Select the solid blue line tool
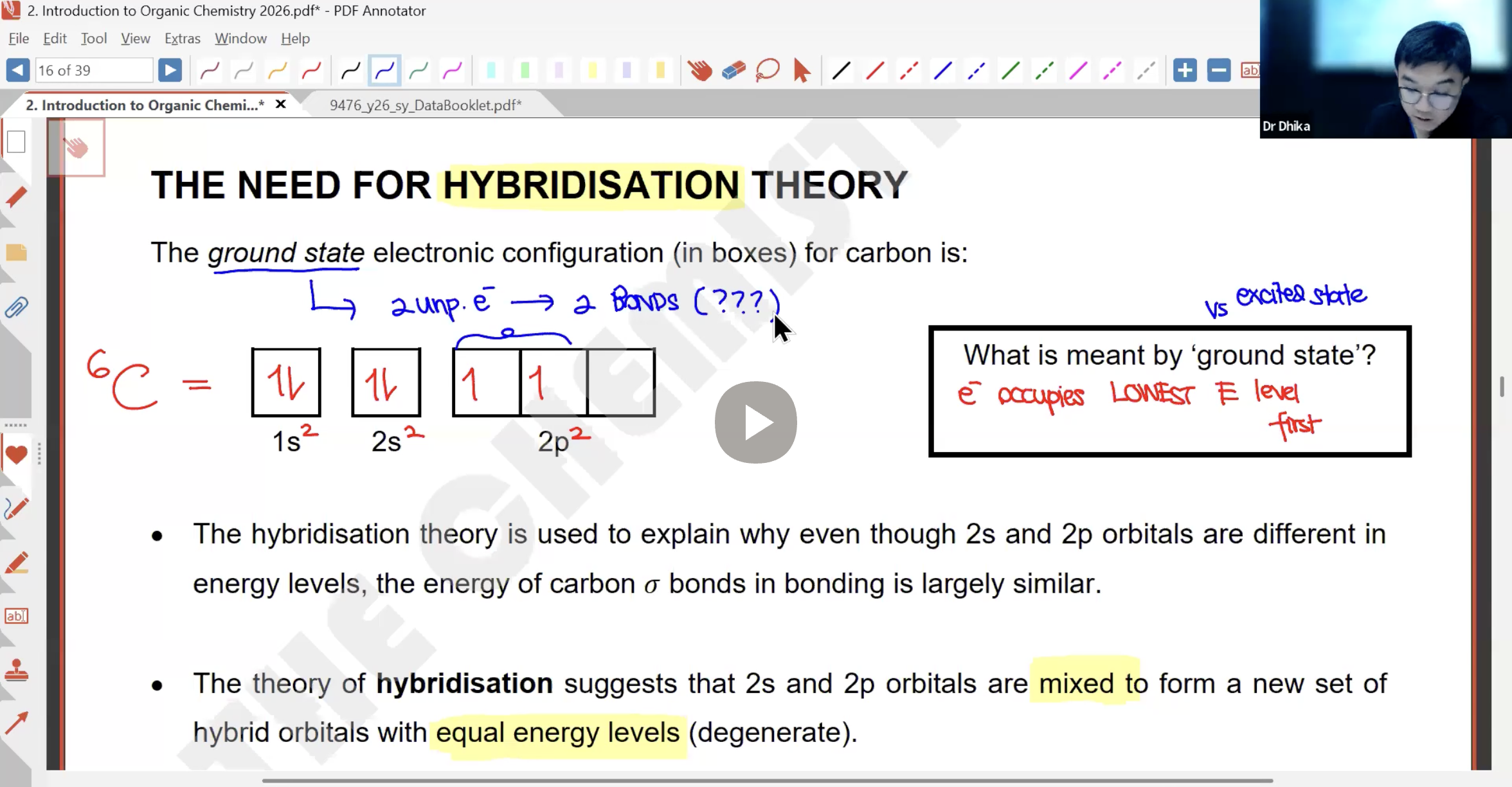Image resolution: width=1512 pixels, height=787 pixels. (x=942, y=71)
